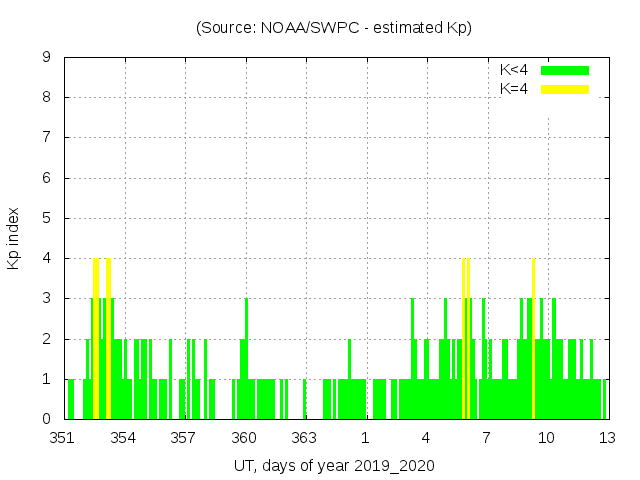Click the K=4 legend text label

pyautogui.click(x=514, y=89)
